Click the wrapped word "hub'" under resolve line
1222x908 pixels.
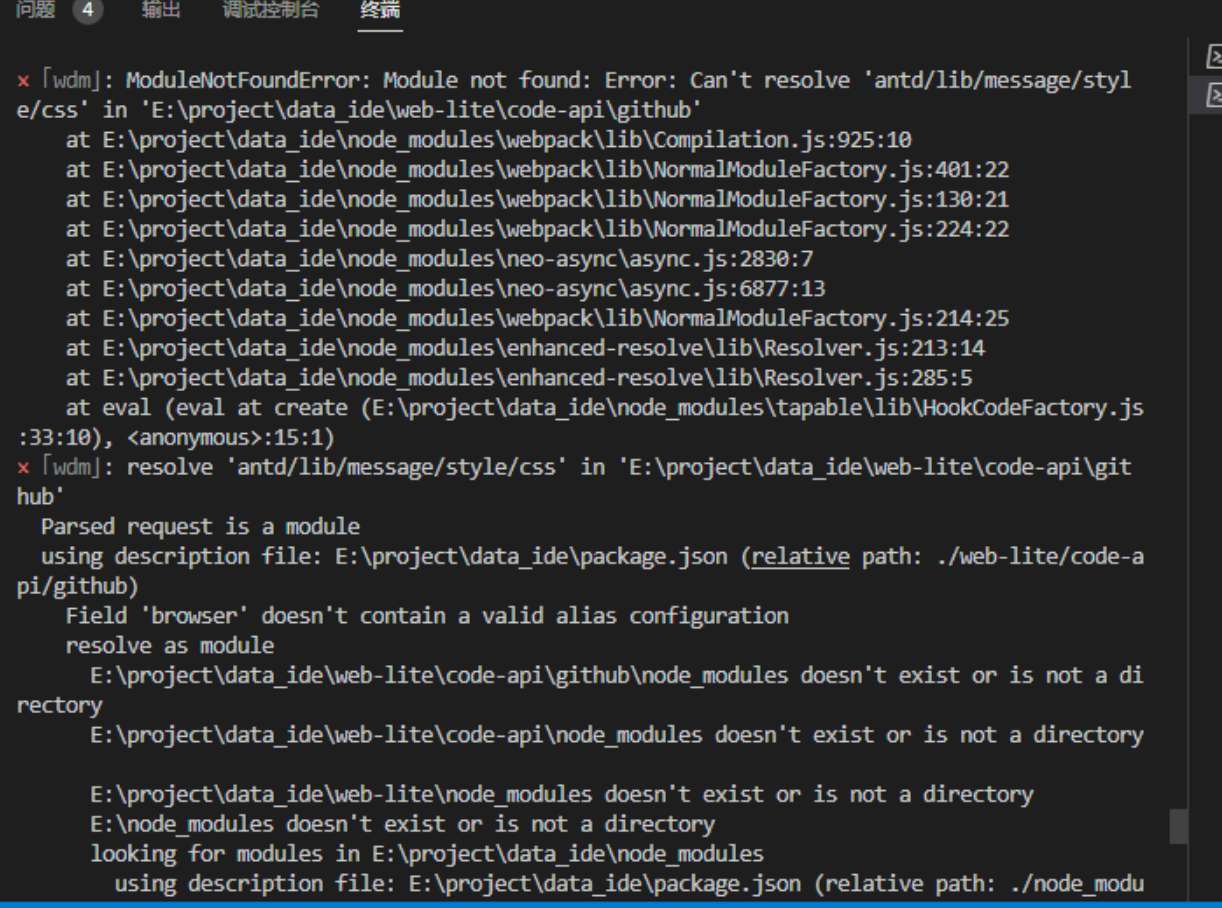(x=41, y=497)
